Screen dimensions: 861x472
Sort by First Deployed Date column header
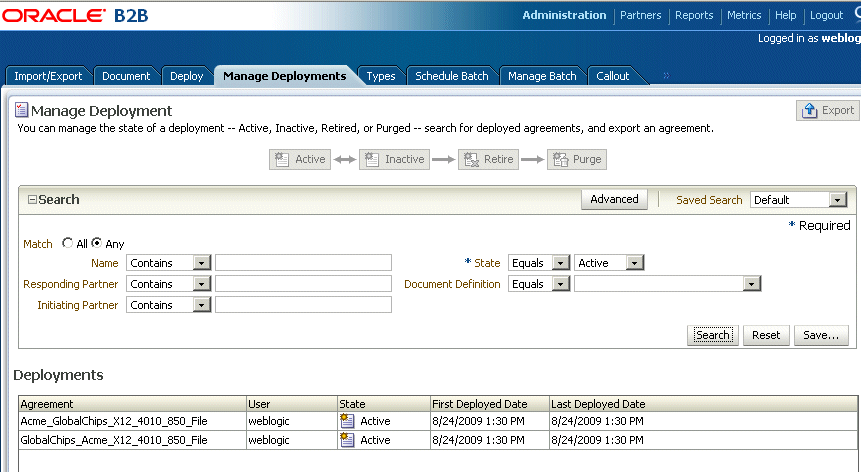click(x=490, y=404)
